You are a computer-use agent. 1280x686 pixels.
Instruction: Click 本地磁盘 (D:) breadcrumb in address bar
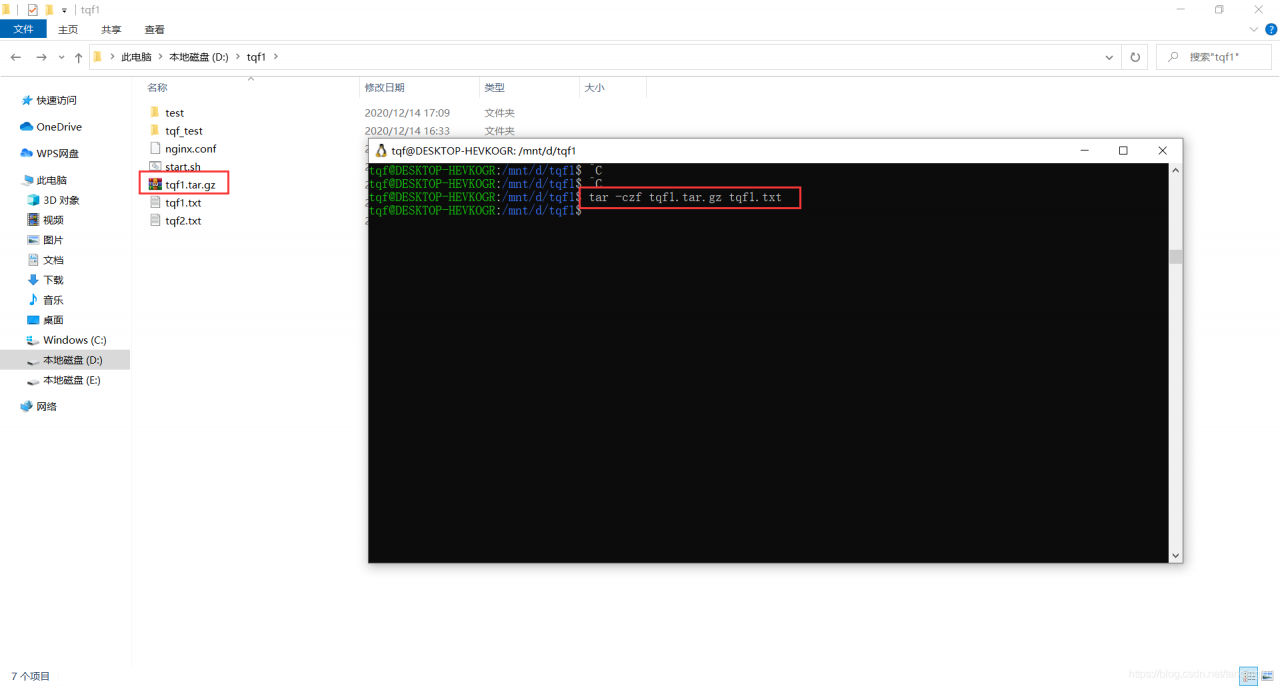pyautogui.click(x=198, y=57)
